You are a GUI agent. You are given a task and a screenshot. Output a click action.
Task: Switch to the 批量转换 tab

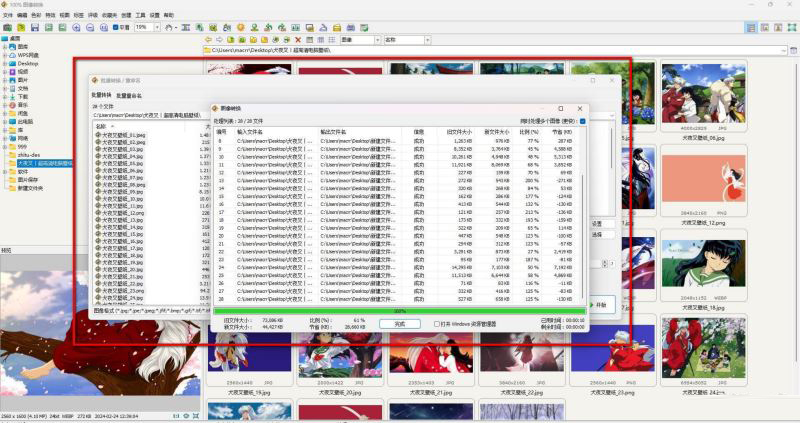[x=101, y=95]
